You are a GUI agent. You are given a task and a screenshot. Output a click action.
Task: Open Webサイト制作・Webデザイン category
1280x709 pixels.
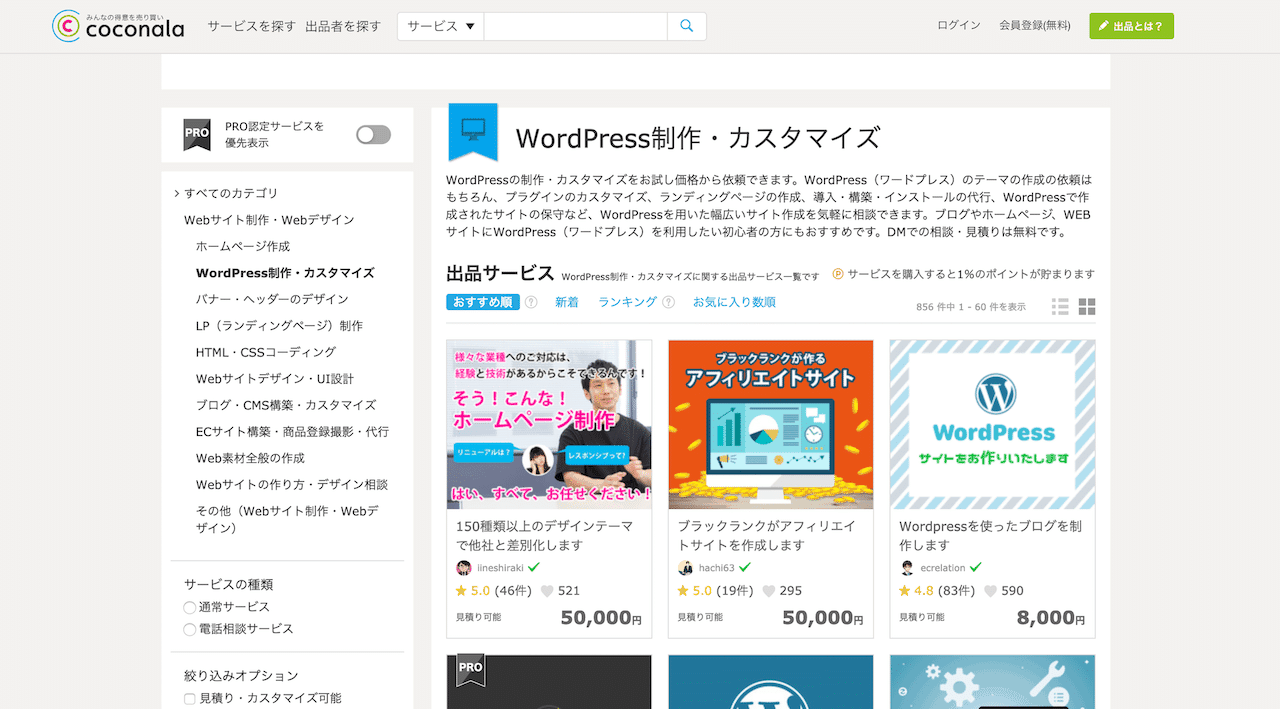click(x=269, y=220)
